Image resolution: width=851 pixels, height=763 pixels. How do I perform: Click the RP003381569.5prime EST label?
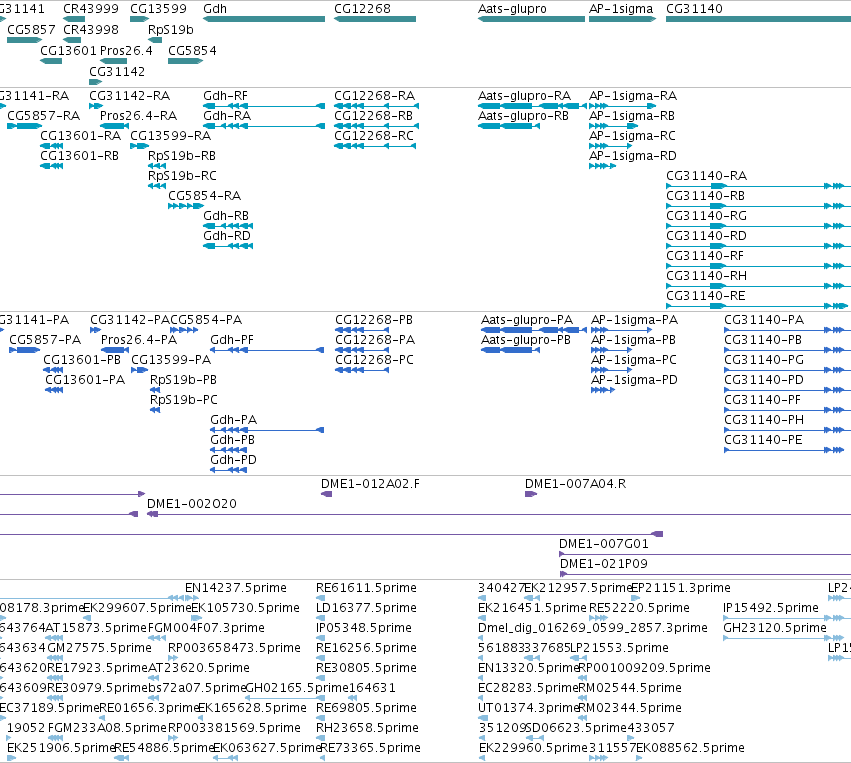click(x=234, y=728)
